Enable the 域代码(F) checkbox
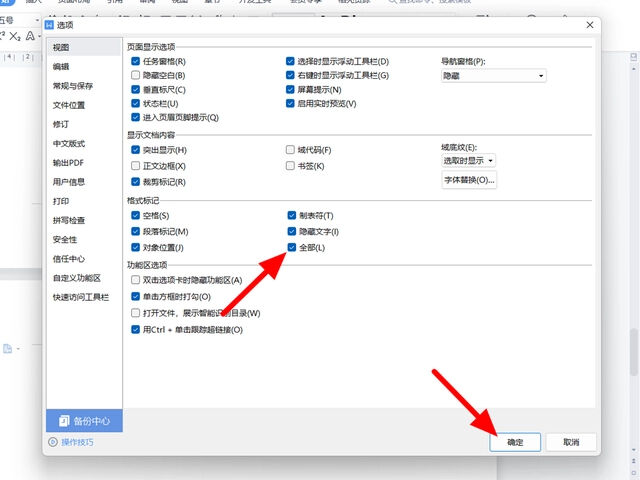Screen dimensions: 640x480 tap(290, 150)
